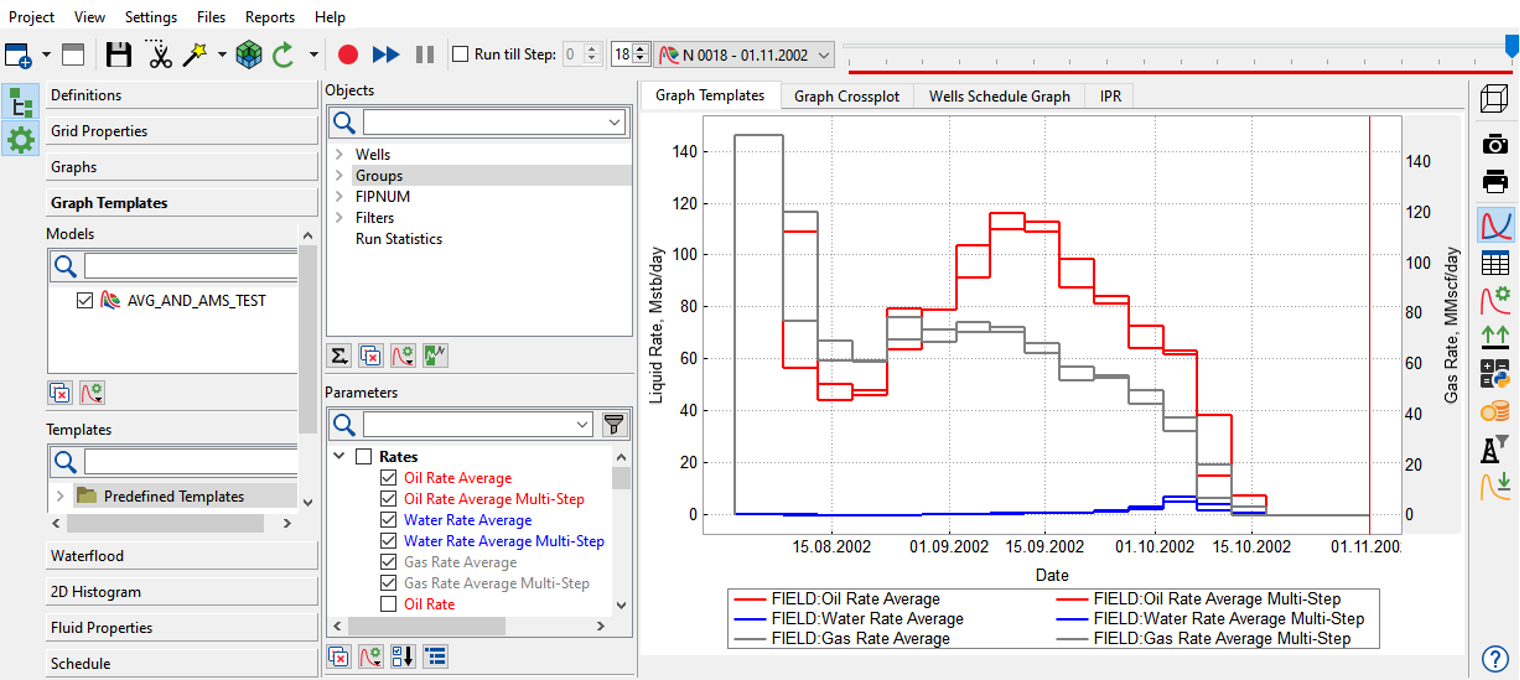1520x680 pixels.
Task: Open the camera screenshot tool
Action: coord(1495,144)
